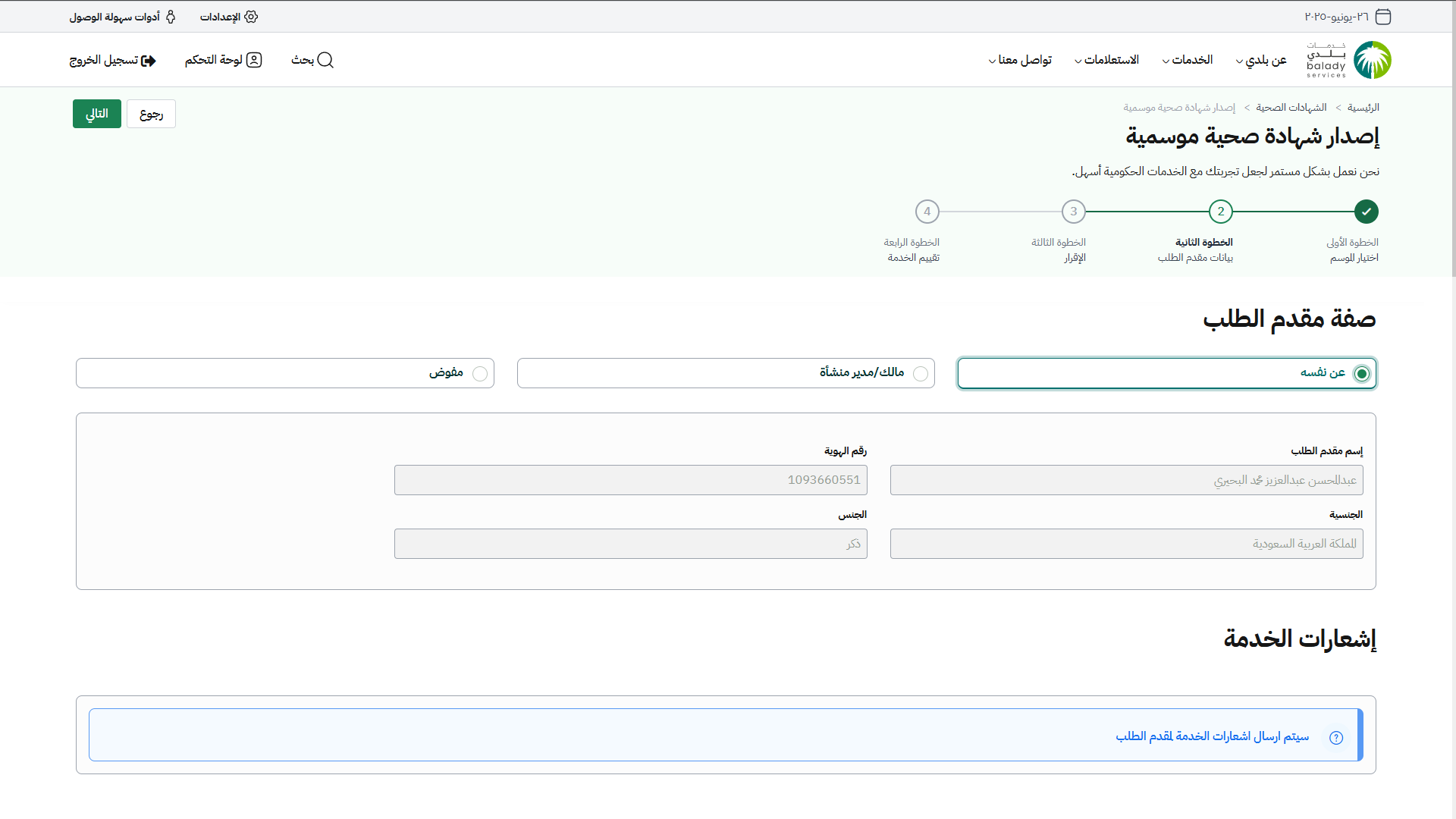Expand the 'عن بلدي' dropdown menu

[x=1261, y=60]
